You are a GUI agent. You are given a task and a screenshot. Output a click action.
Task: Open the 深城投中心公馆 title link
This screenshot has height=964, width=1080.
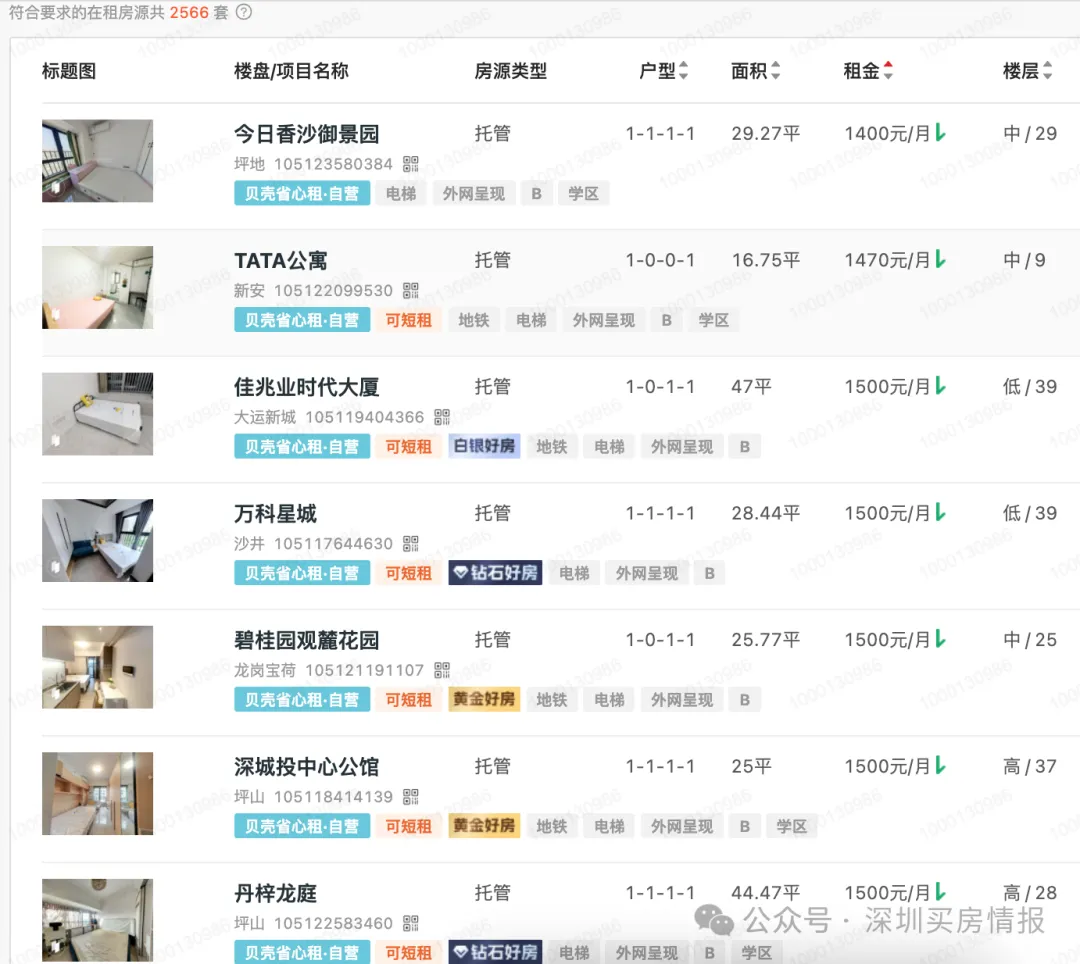pos(307,767)
